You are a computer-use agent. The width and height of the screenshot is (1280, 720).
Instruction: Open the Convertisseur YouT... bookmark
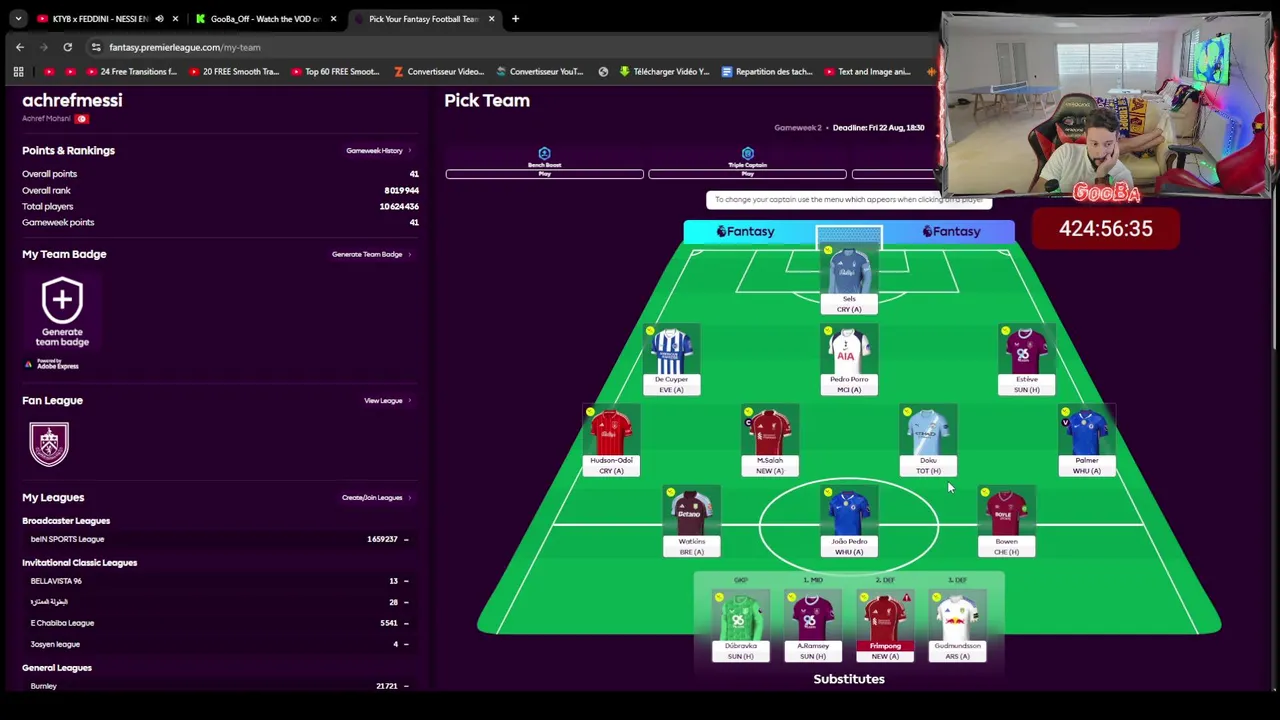click(x=540, y=71)
